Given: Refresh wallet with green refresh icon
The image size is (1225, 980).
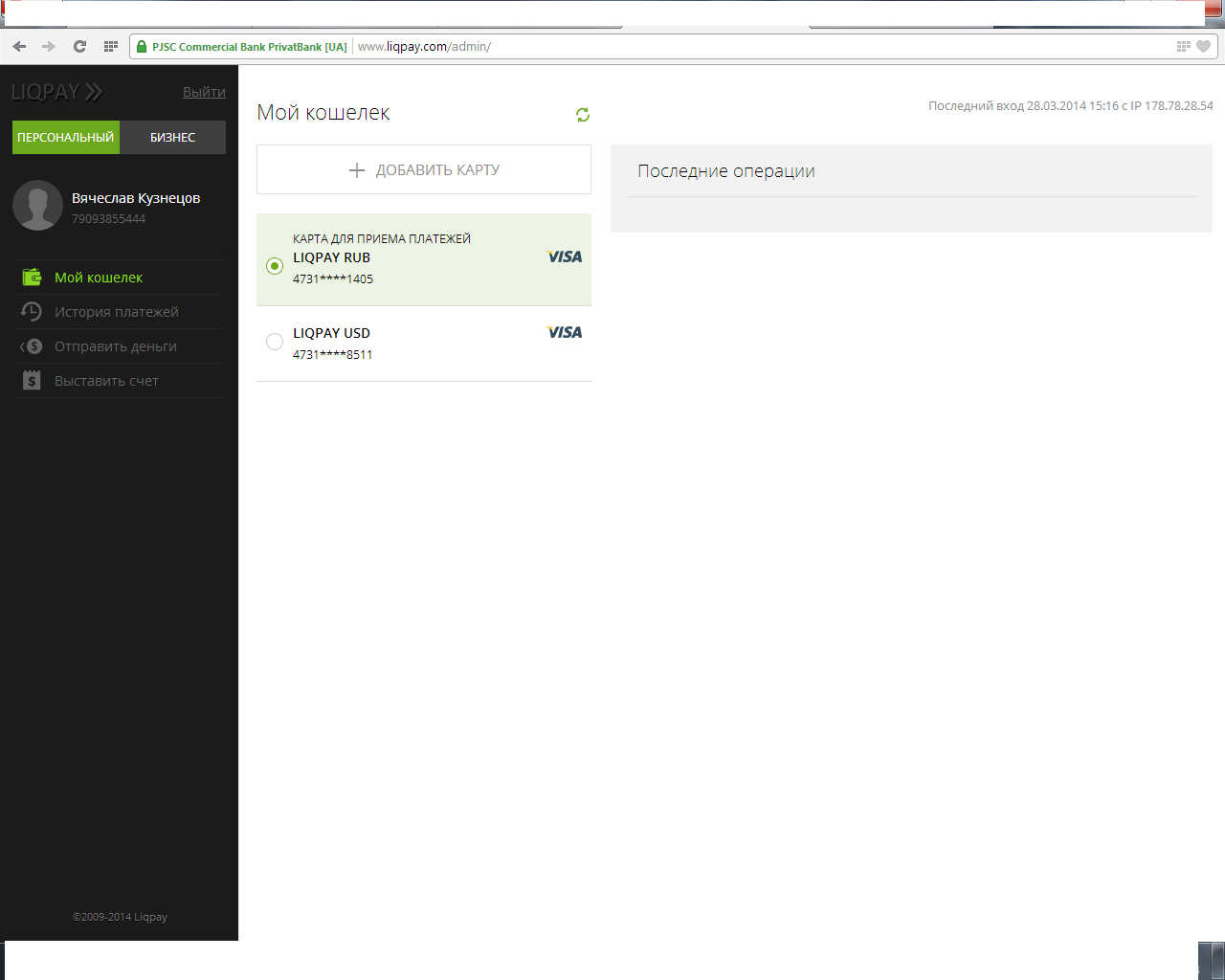Looking at the screenshot, I should [x=583, y=115].
